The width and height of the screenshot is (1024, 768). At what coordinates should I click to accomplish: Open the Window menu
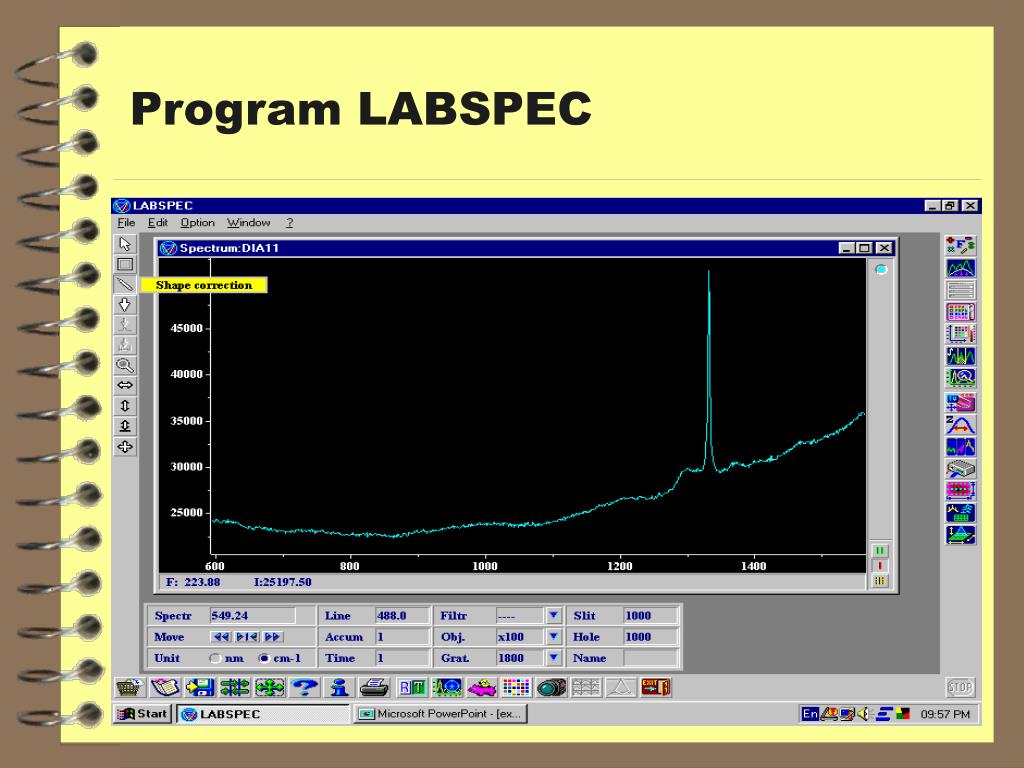248,223
